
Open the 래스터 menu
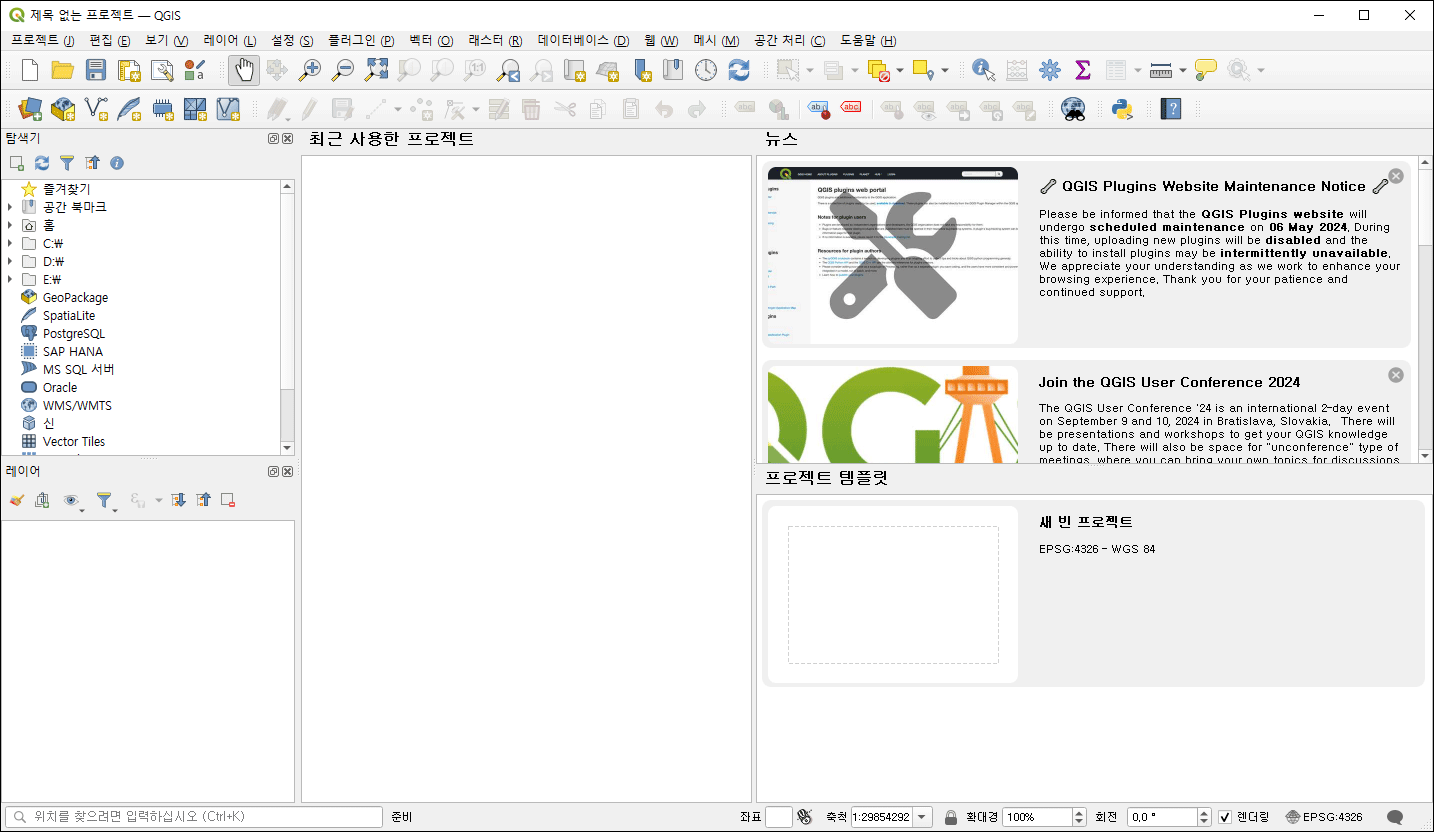point(495,40)
